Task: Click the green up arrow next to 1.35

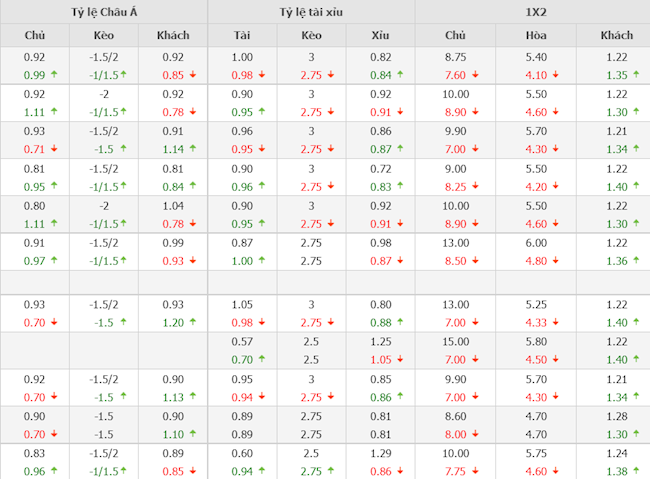Action: pyautogui.click(x=638, y=75)
